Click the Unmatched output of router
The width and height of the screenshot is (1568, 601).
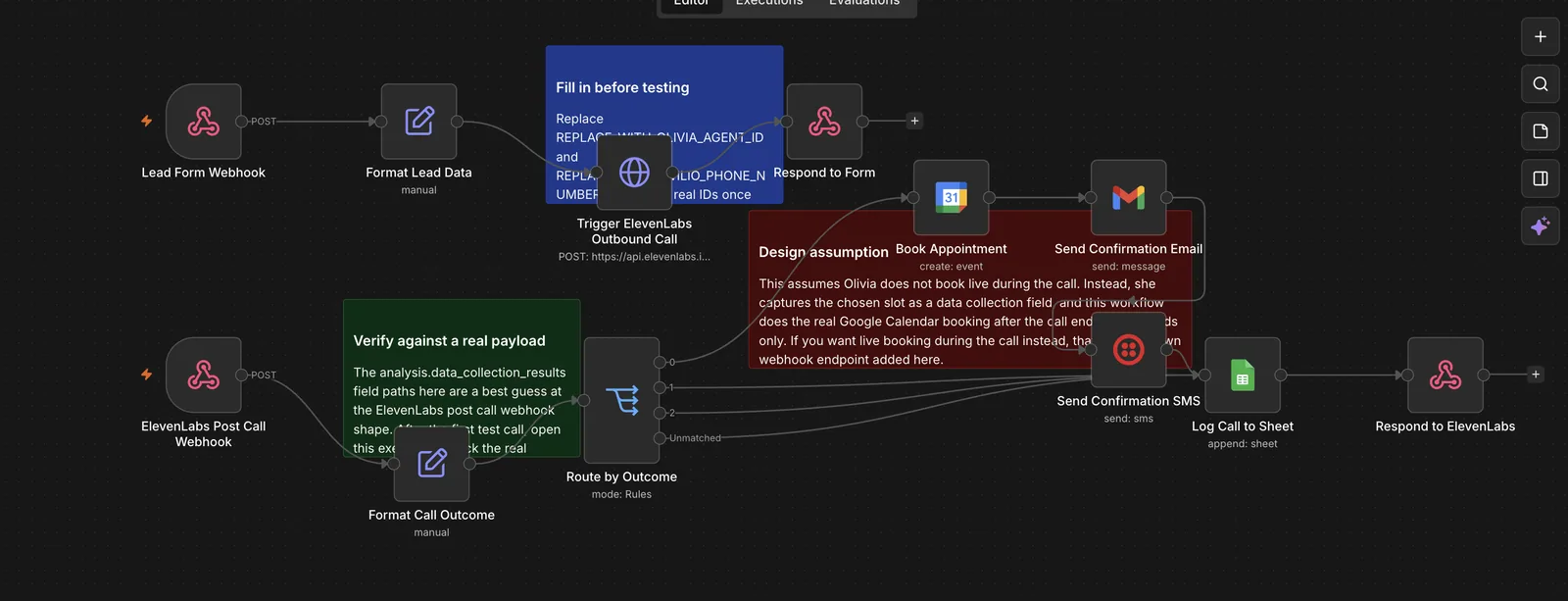[660, 438]
